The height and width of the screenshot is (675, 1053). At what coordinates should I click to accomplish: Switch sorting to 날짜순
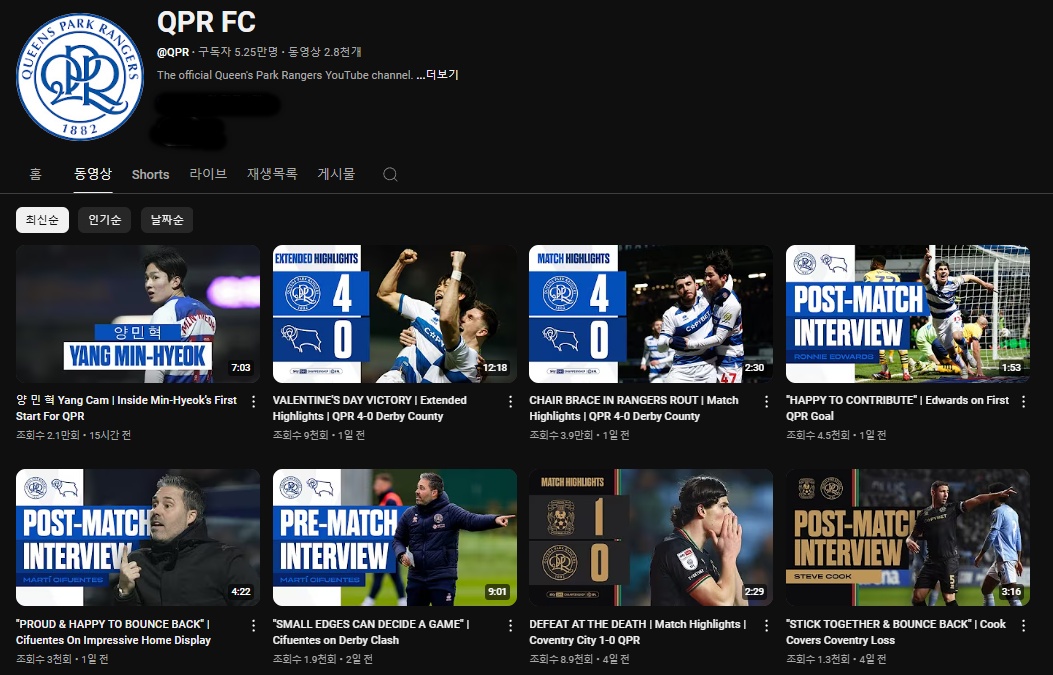tap(166, 219)
